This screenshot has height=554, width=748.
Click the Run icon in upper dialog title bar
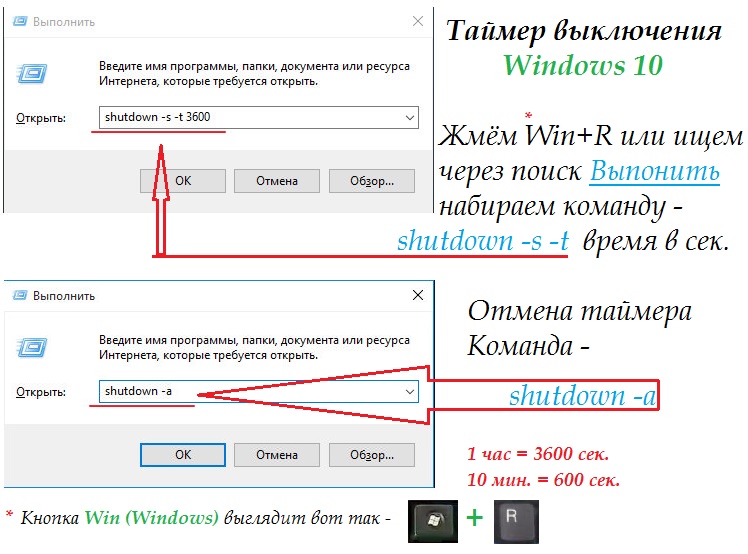20,21
